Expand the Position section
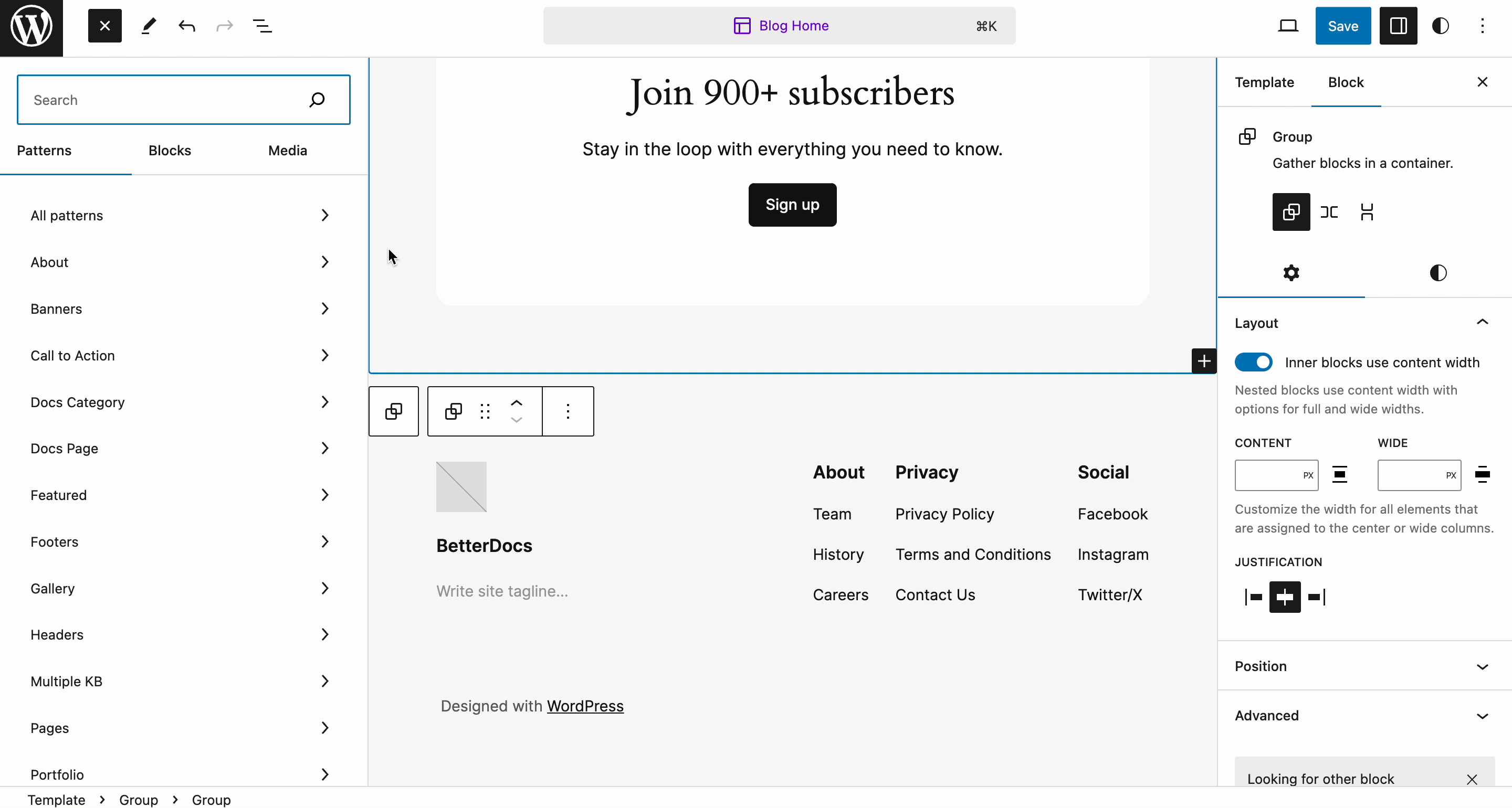The height and width of the screenshot is (808, 1512). click(1362, 666)
